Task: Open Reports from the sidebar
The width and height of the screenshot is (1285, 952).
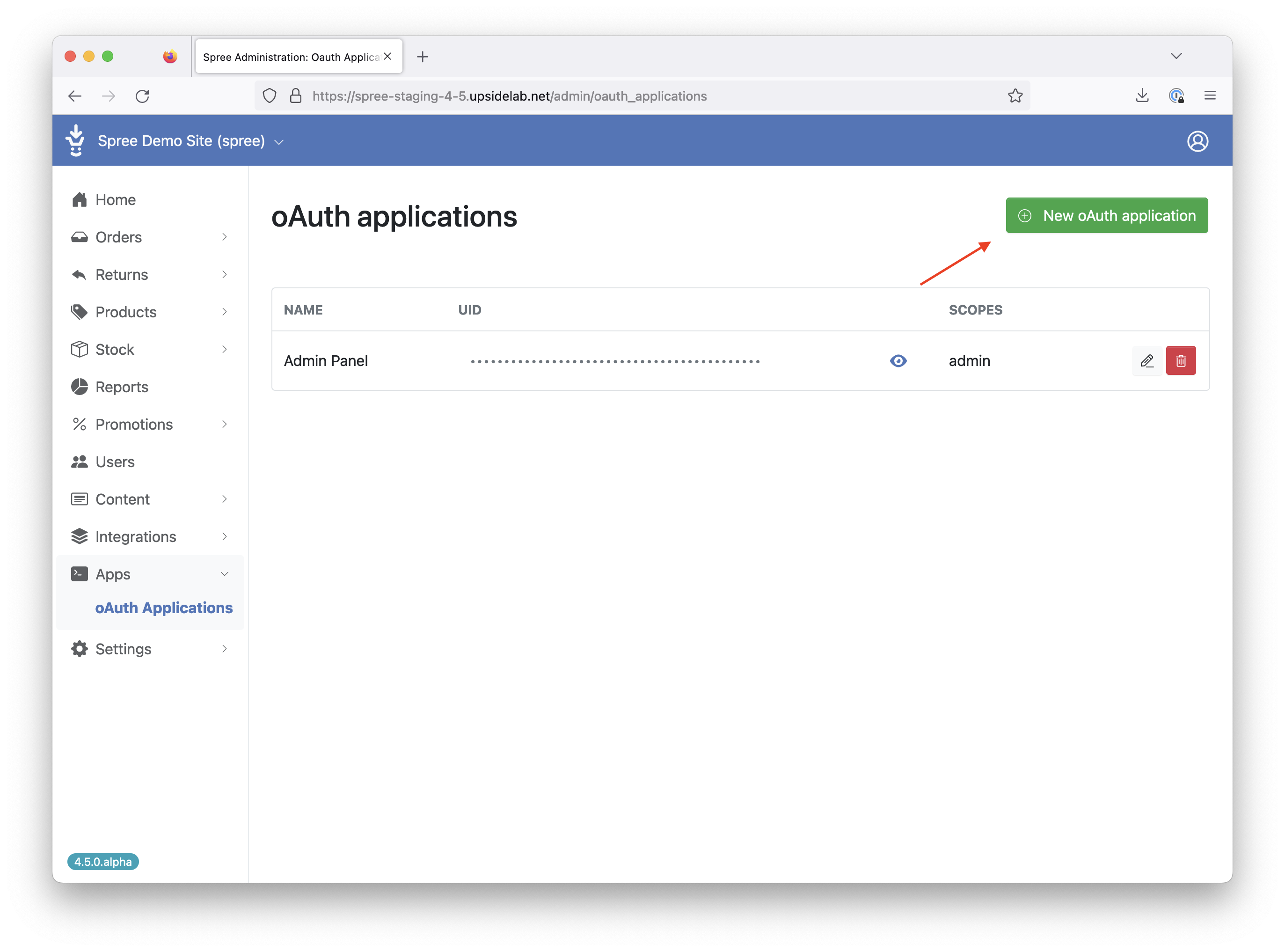Action: [122, 387]
